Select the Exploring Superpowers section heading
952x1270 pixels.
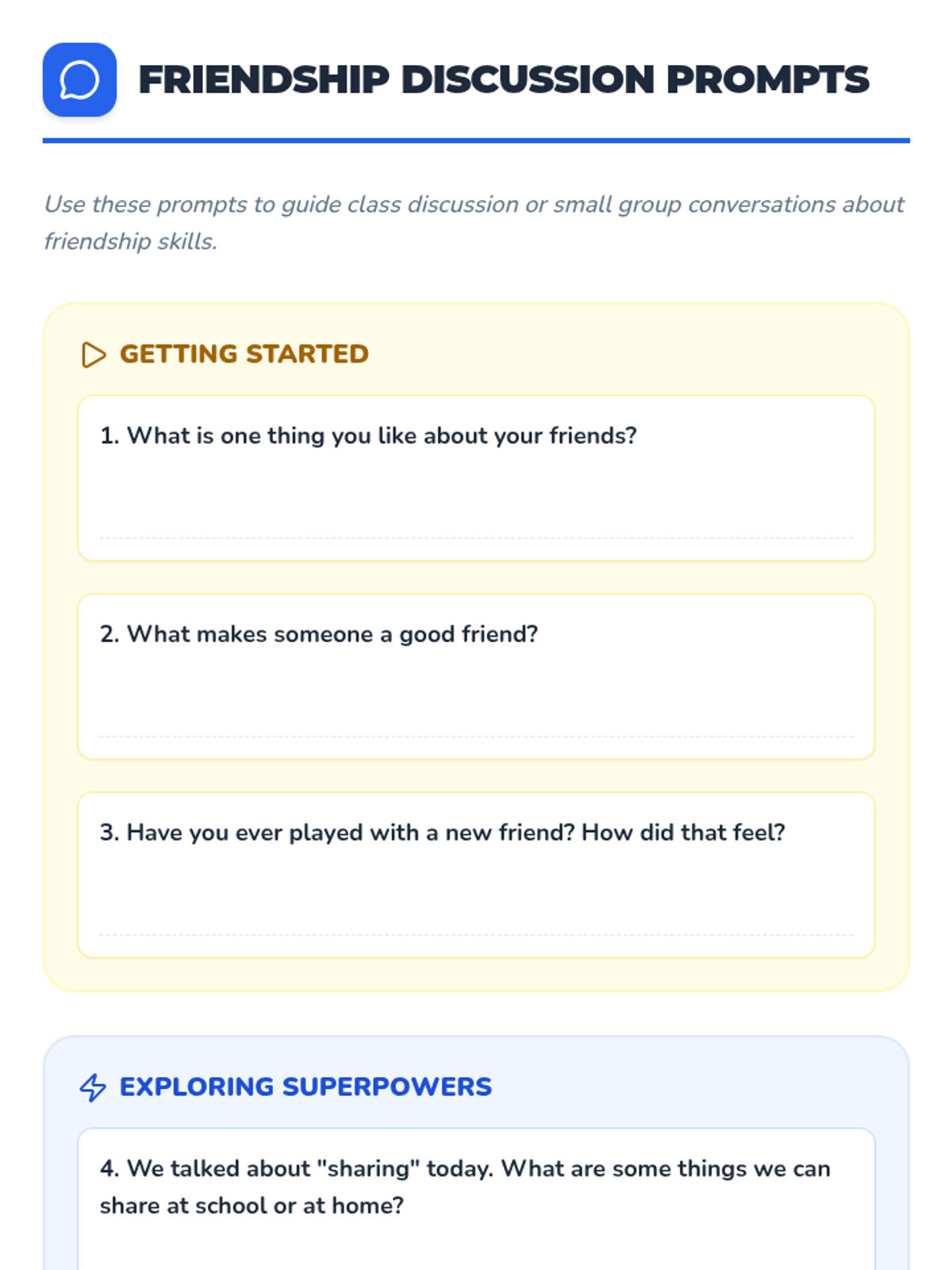(x=305, y=1087)
